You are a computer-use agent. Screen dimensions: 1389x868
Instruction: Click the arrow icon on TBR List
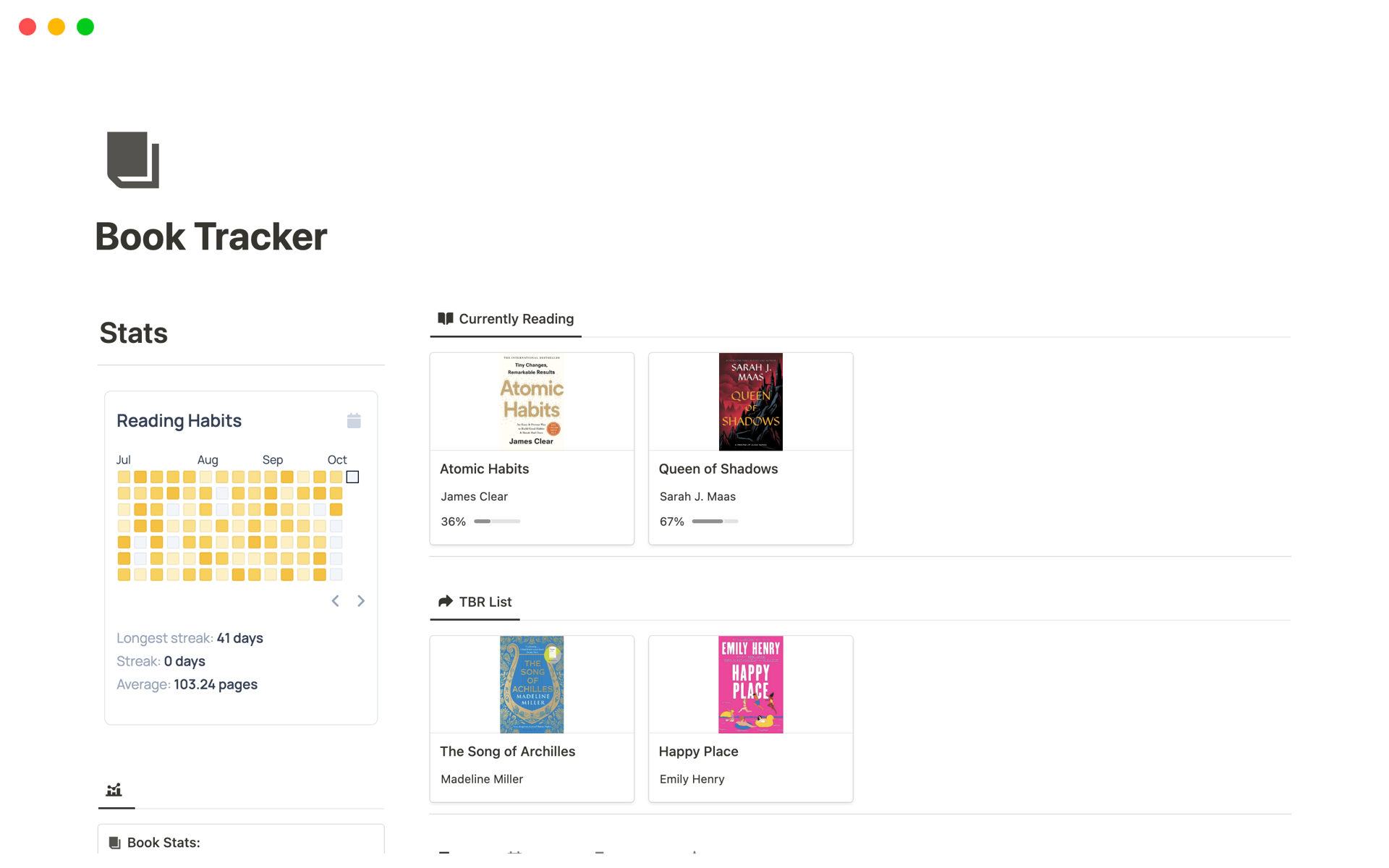coord(446,601)
